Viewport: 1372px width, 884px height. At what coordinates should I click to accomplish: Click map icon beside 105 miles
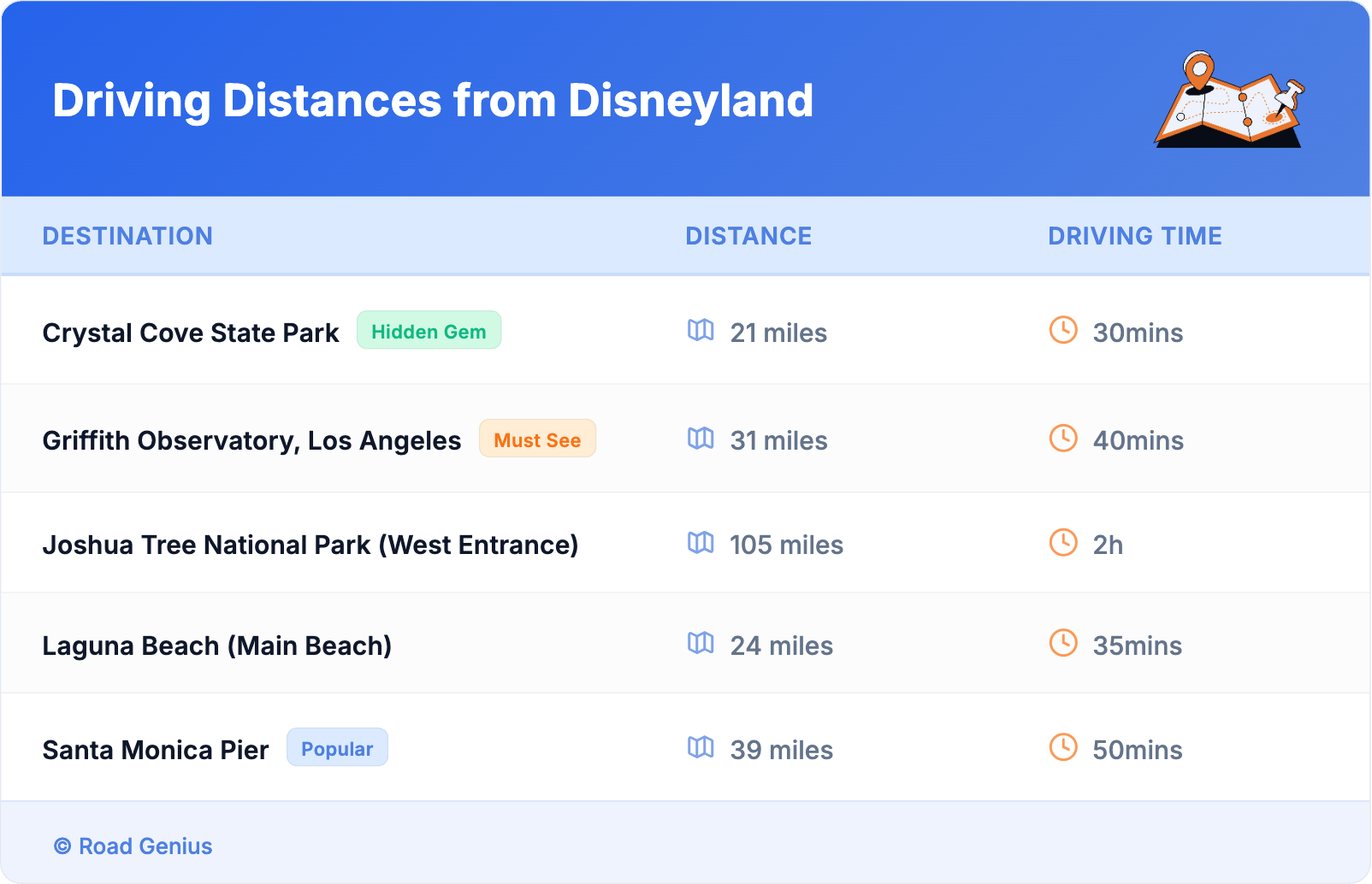click(701, 543)
